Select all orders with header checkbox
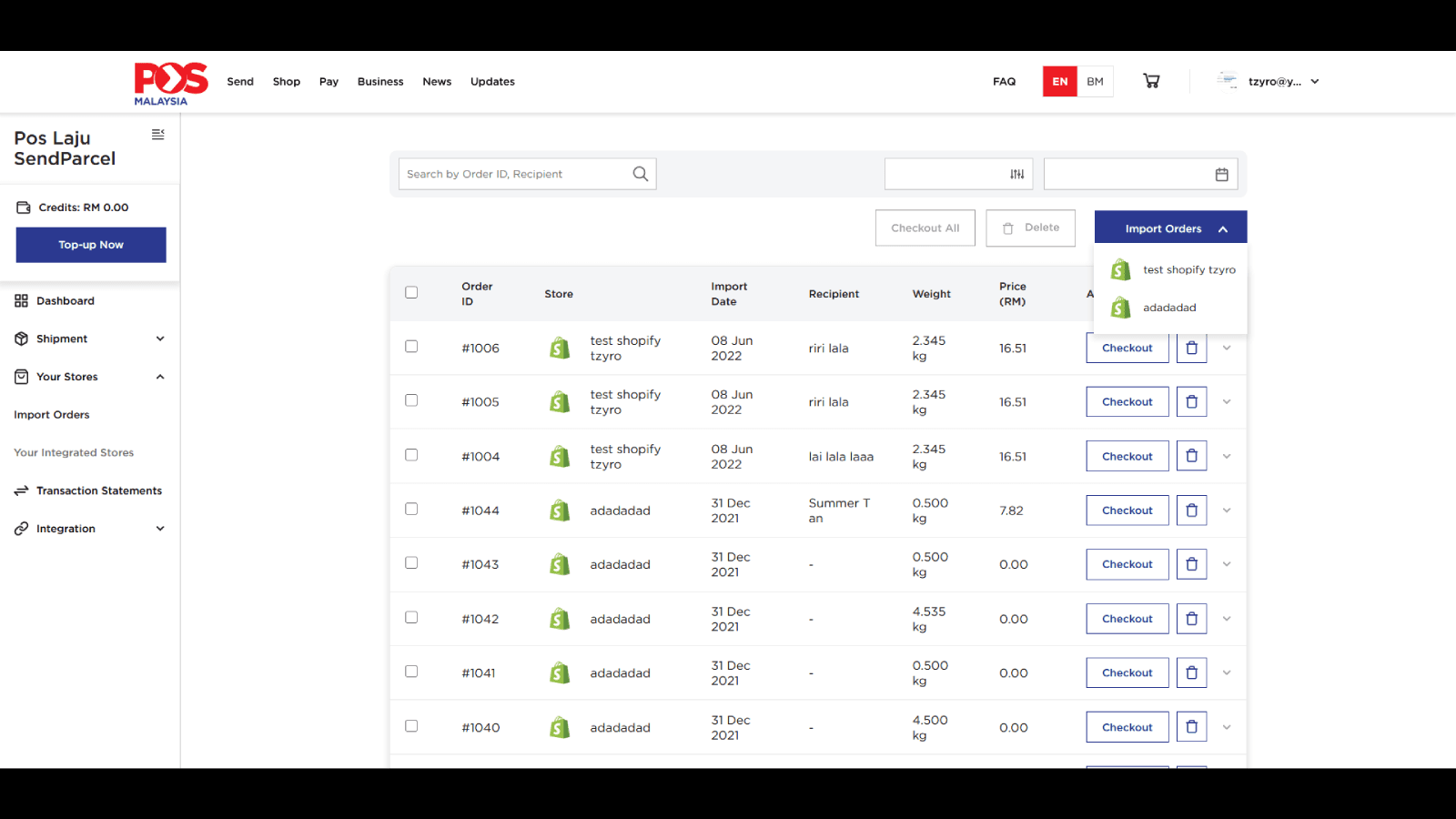This screenshot has height=819, width=1456. (411, 292)
